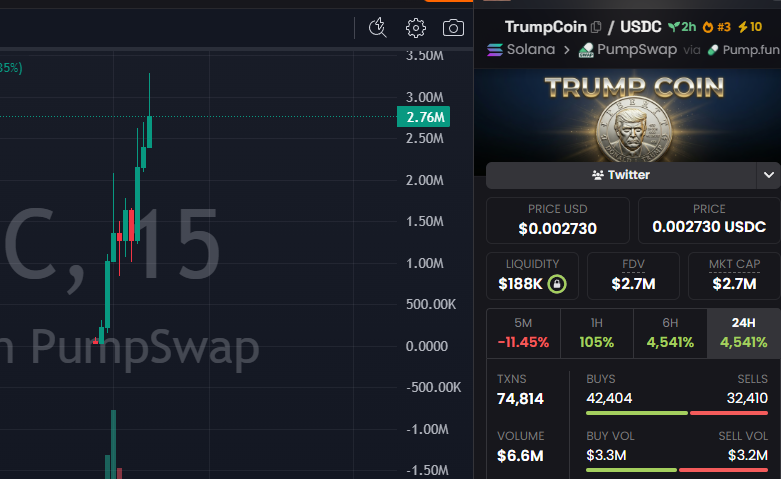
Task: Click the trending fire #3 badge
Action: point(716,27)
